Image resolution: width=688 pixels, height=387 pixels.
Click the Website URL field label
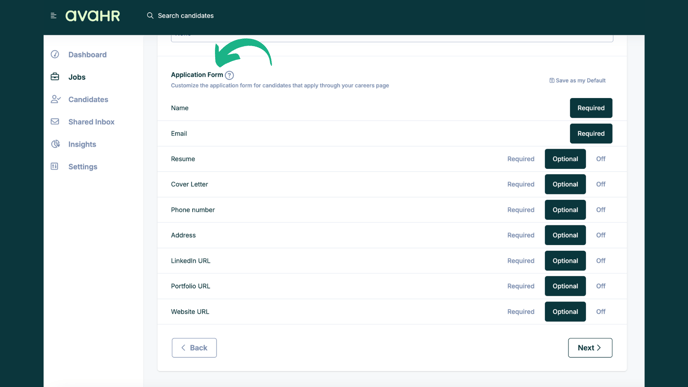190,312
